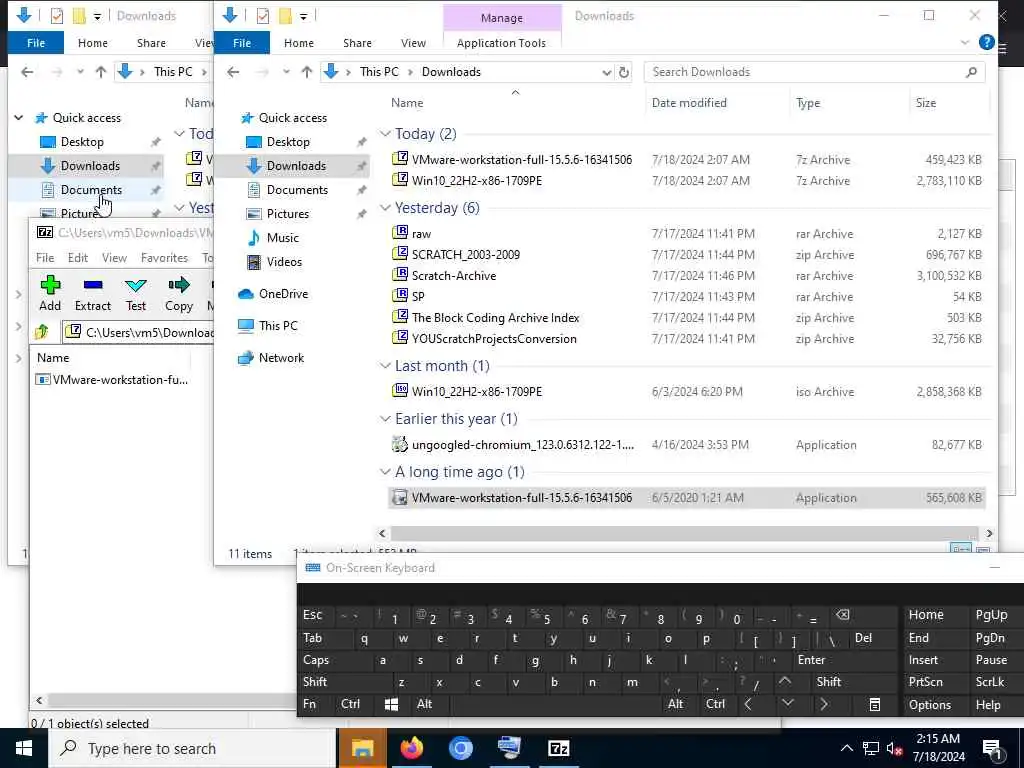Toggle Caps key on On-Screen Keyboard
The image size is (1024, 768).
click(x=316, y=660)
